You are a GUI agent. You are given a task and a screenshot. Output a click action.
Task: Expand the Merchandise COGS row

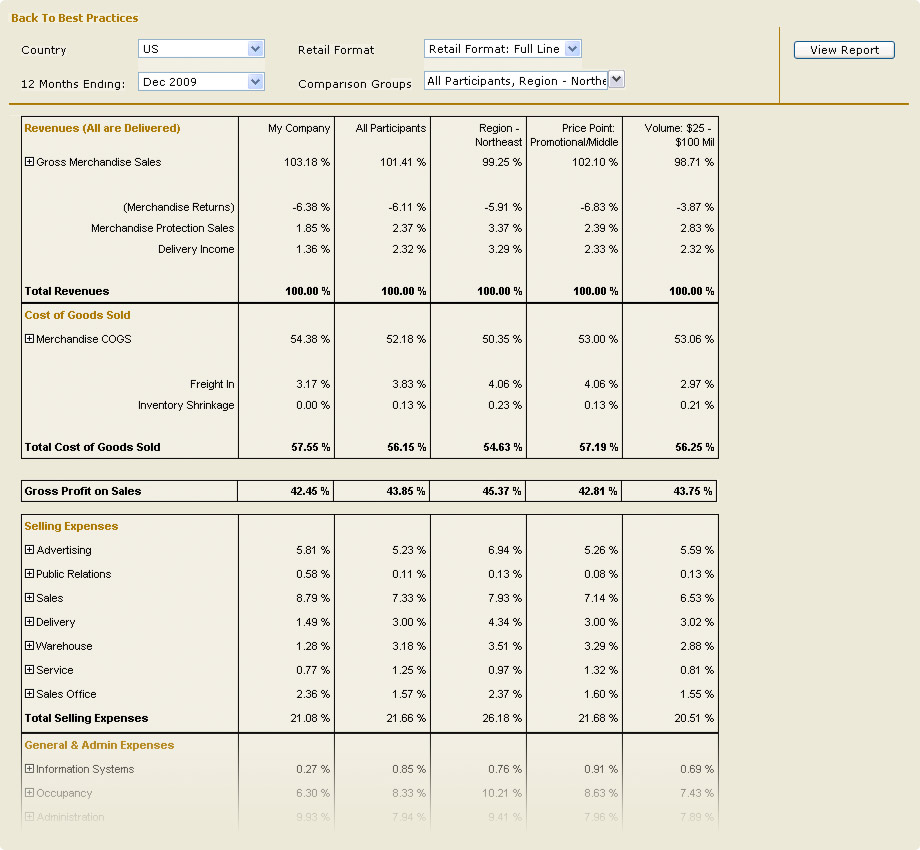click(30, 339)
